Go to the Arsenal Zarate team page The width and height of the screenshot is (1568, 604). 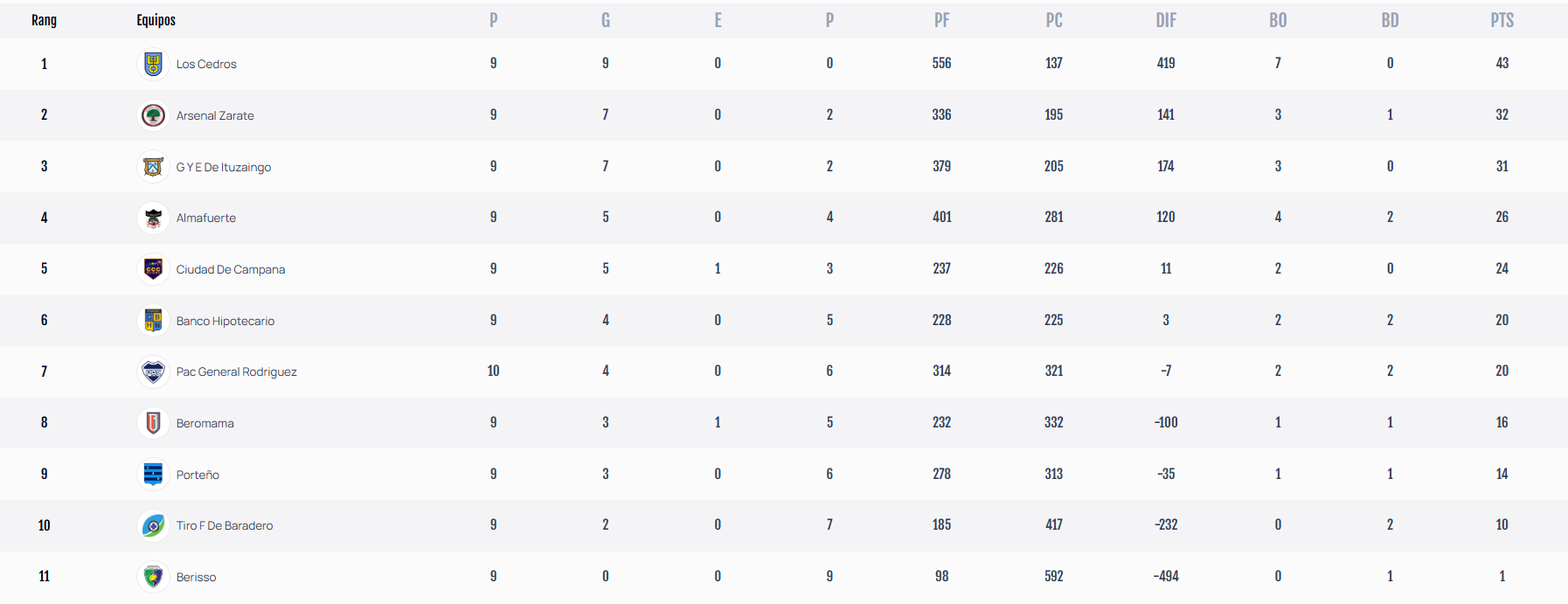[215, 115]
